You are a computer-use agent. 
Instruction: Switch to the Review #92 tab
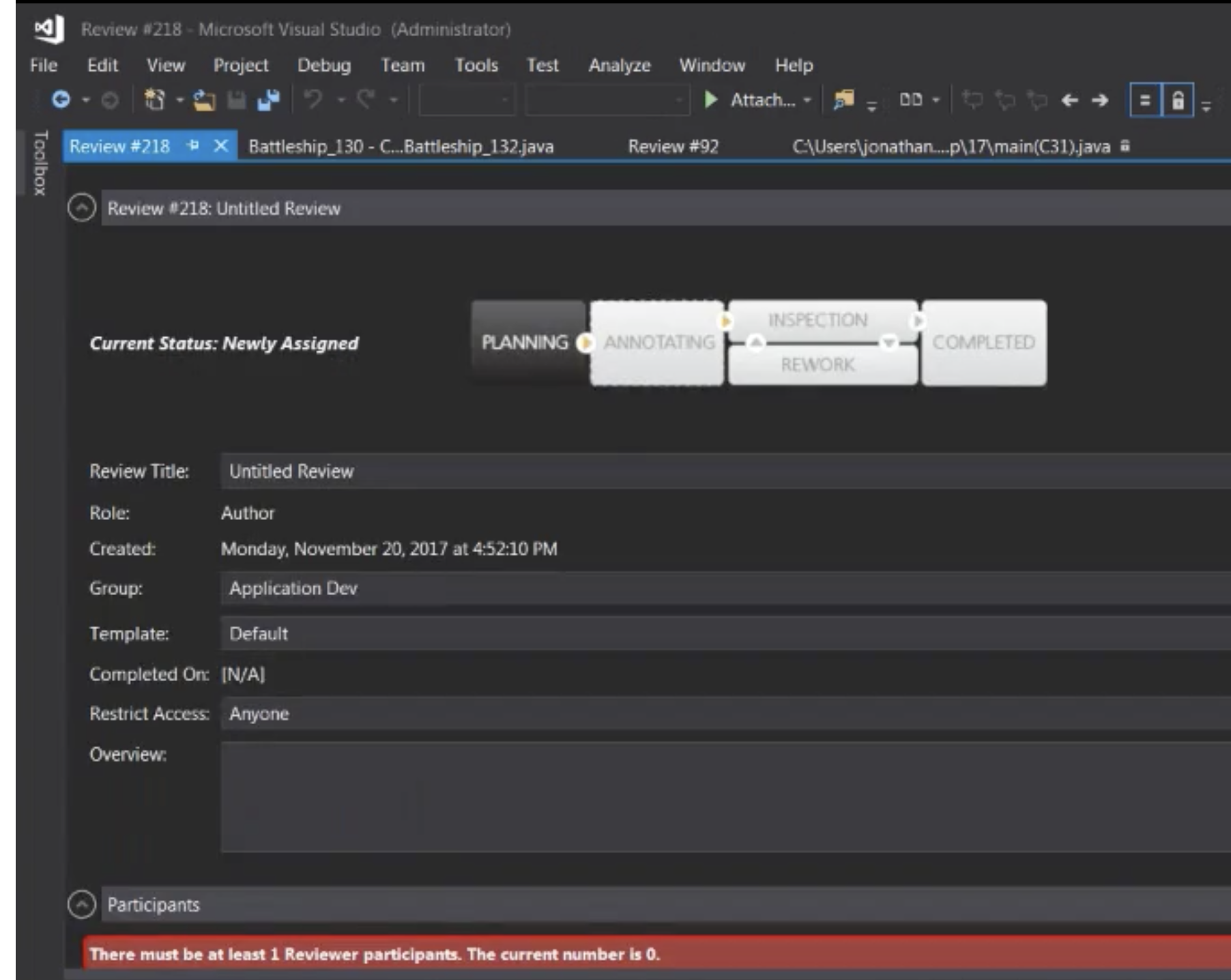(674, 147)
